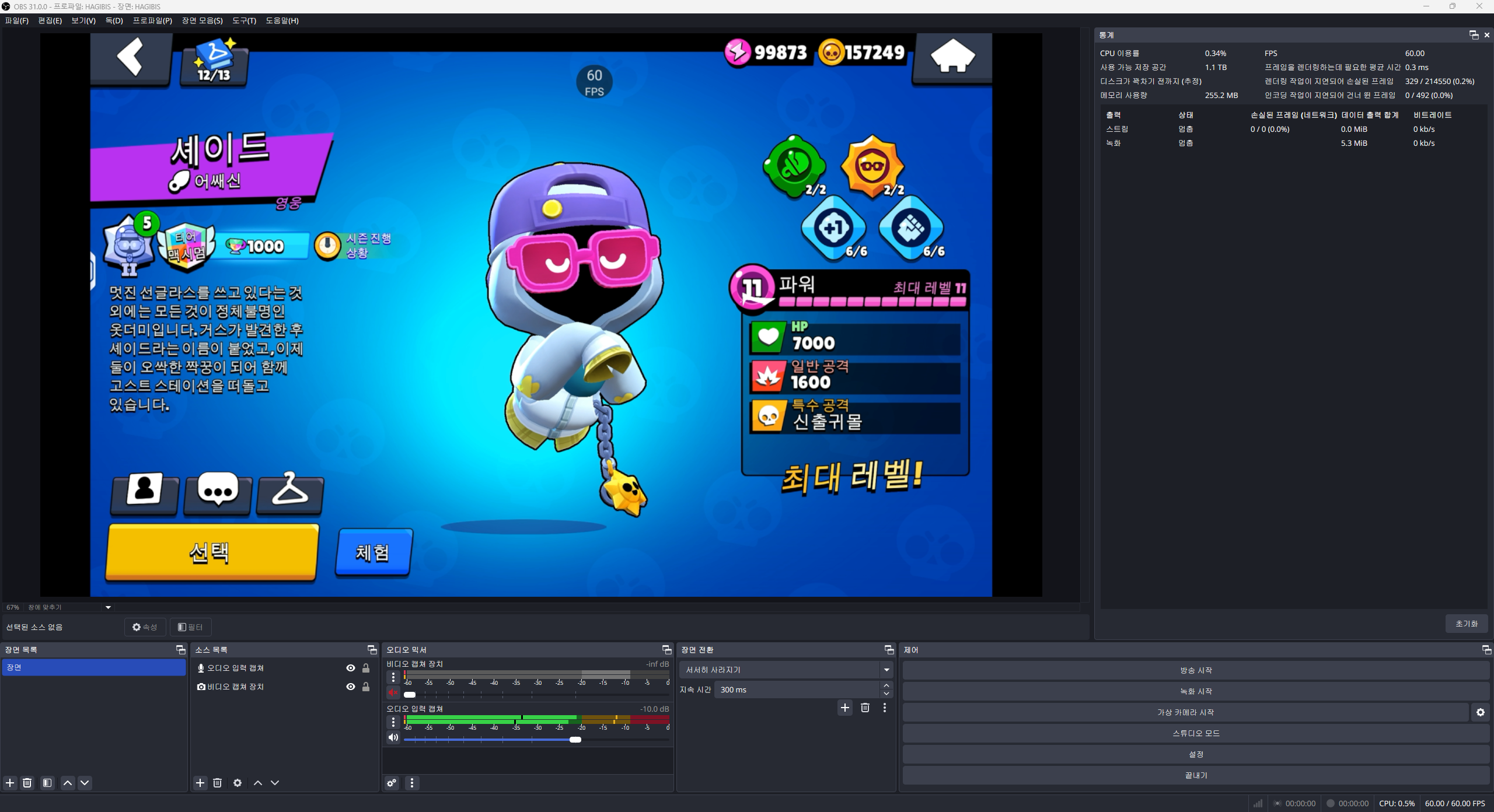Open the 프로파일(P) menu
This screenshot has width=1494, height=812.
point(152,20)
